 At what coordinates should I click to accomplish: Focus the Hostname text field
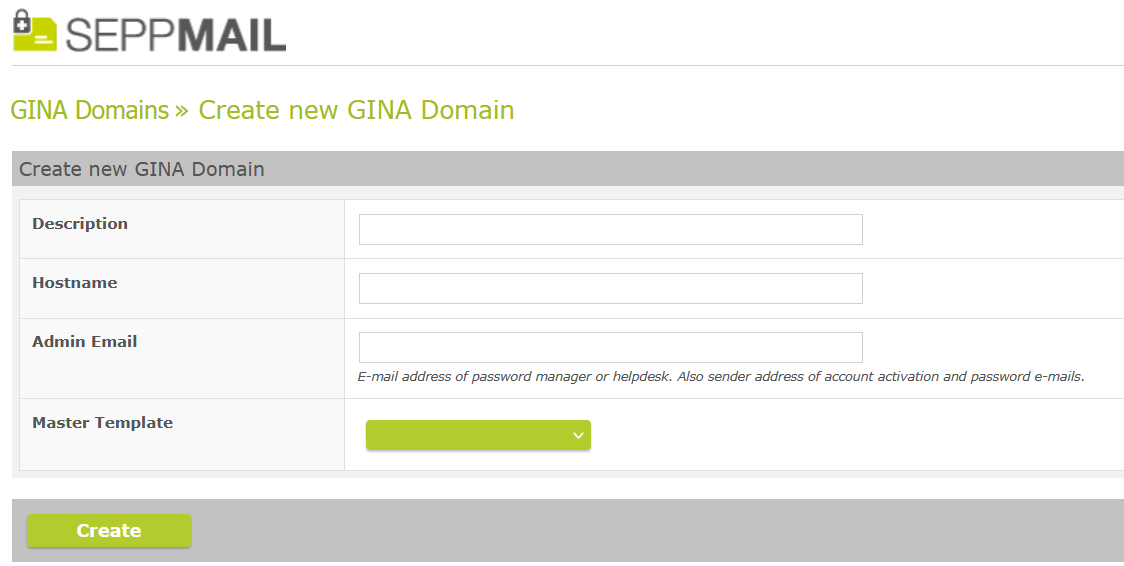610,288
